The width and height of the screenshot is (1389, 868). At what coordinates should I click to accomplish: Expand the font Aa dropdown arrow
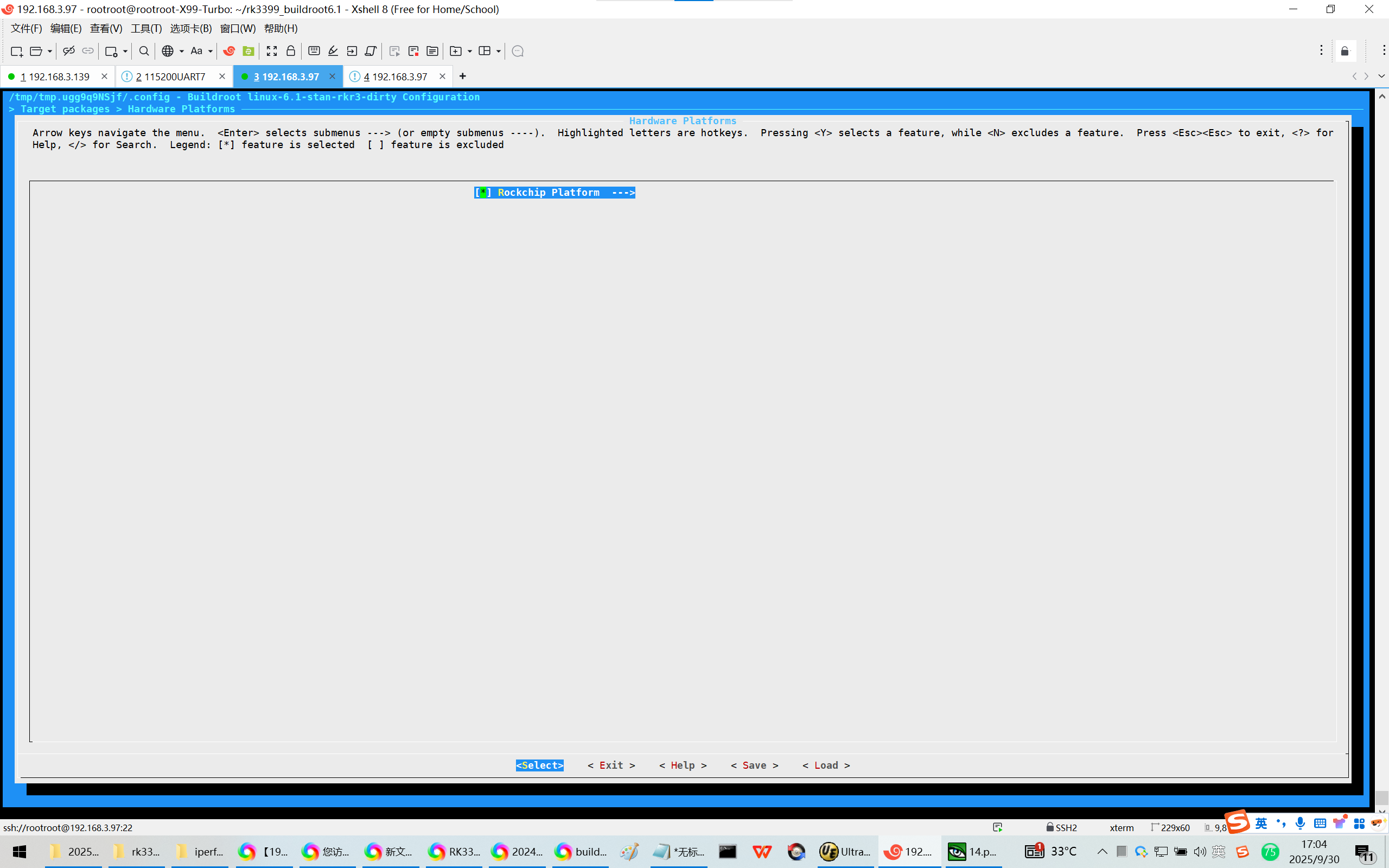pyautogui.click(x=211, y=51)
